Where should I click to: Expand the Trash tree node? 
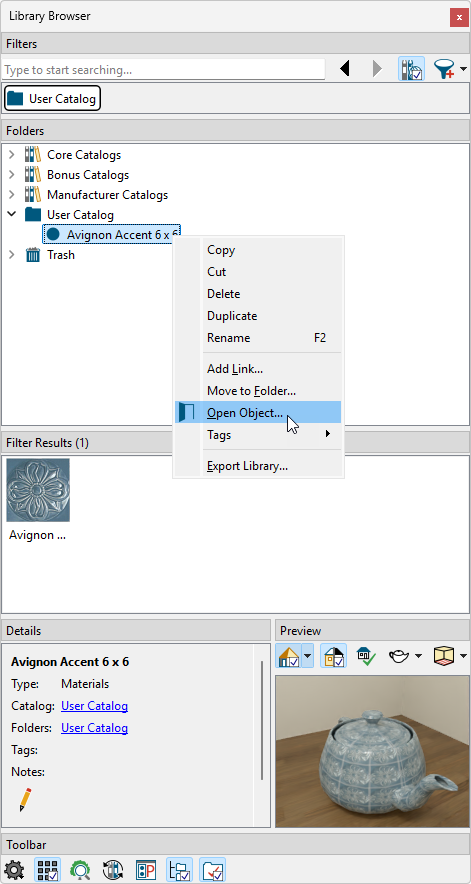[x=12, y=255]
